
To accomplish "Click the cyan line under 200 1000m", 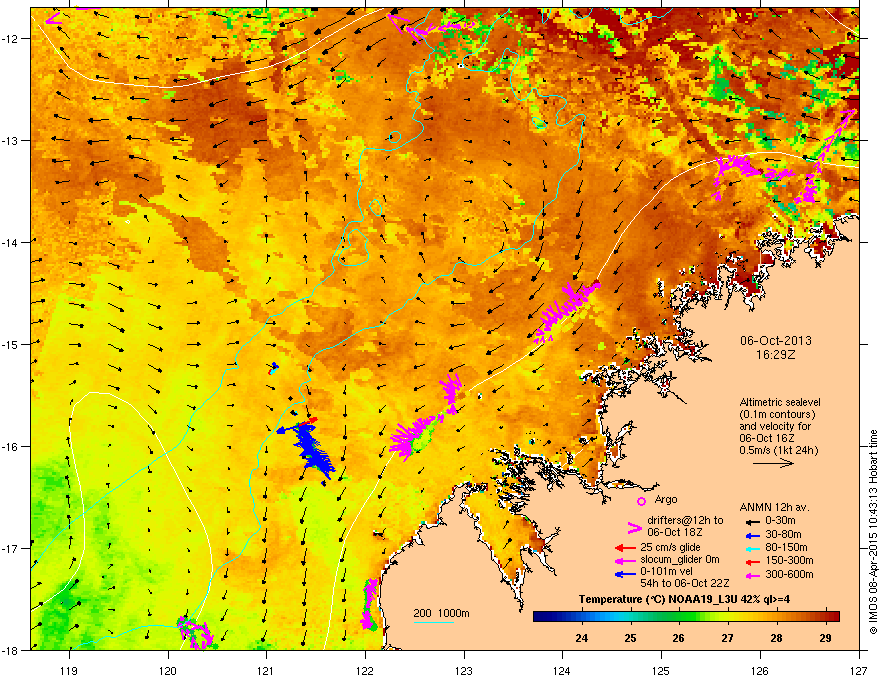I will [434, 622].
